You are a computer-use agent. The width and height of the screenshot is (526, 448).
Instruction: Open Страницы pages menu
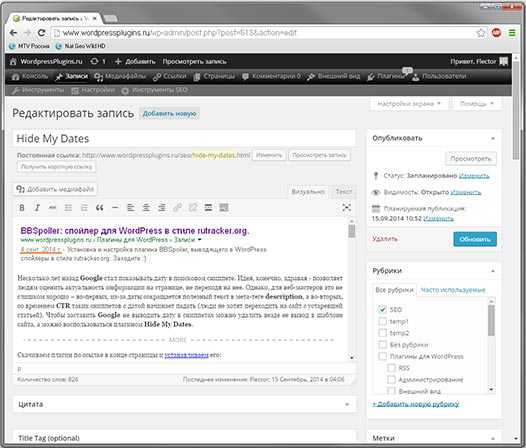click(215, 77)
